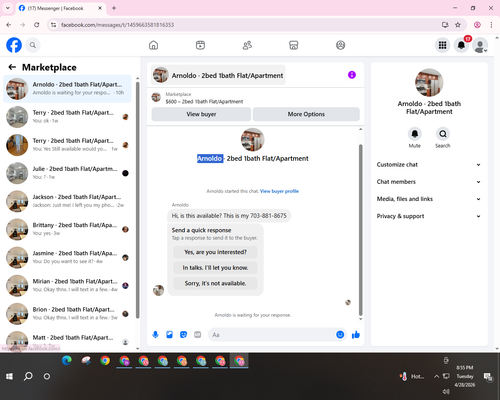500x400 pixels.
Task: Open taskbar clock showing 8:55 PM
Action: pos(465,376)
